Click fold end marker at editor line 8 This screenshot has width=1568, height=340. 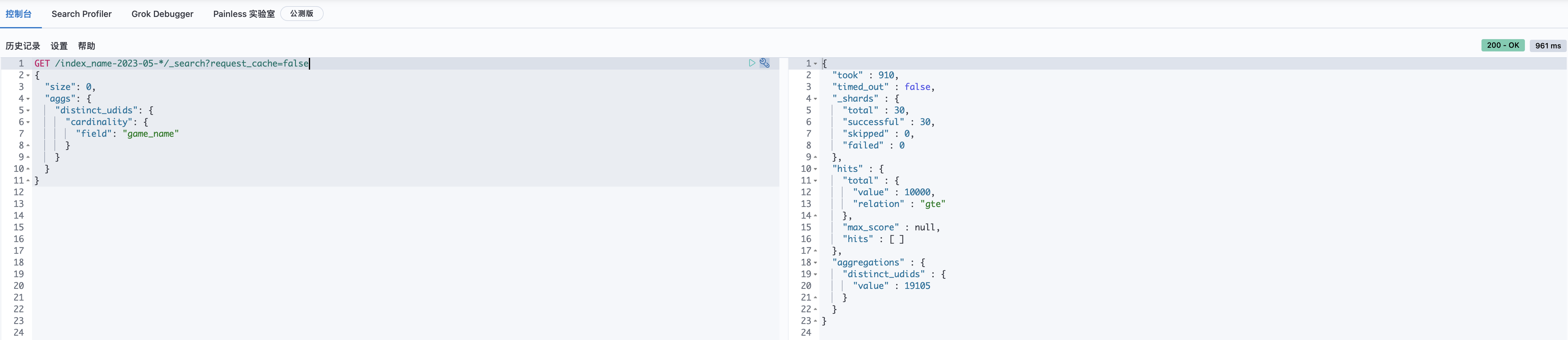coord(28,145)
